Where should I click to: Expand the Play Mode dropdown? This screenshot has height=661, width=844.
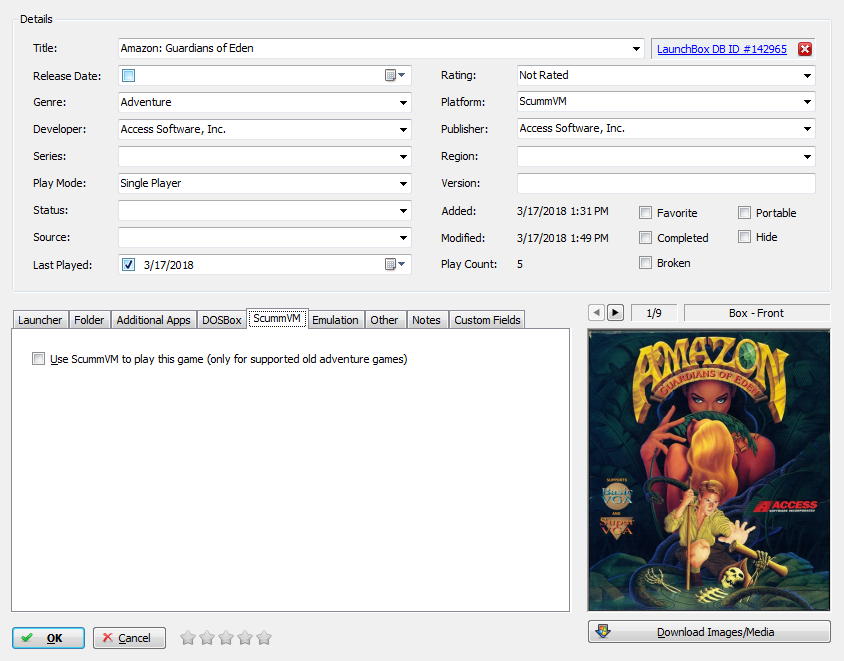(403, 184)
